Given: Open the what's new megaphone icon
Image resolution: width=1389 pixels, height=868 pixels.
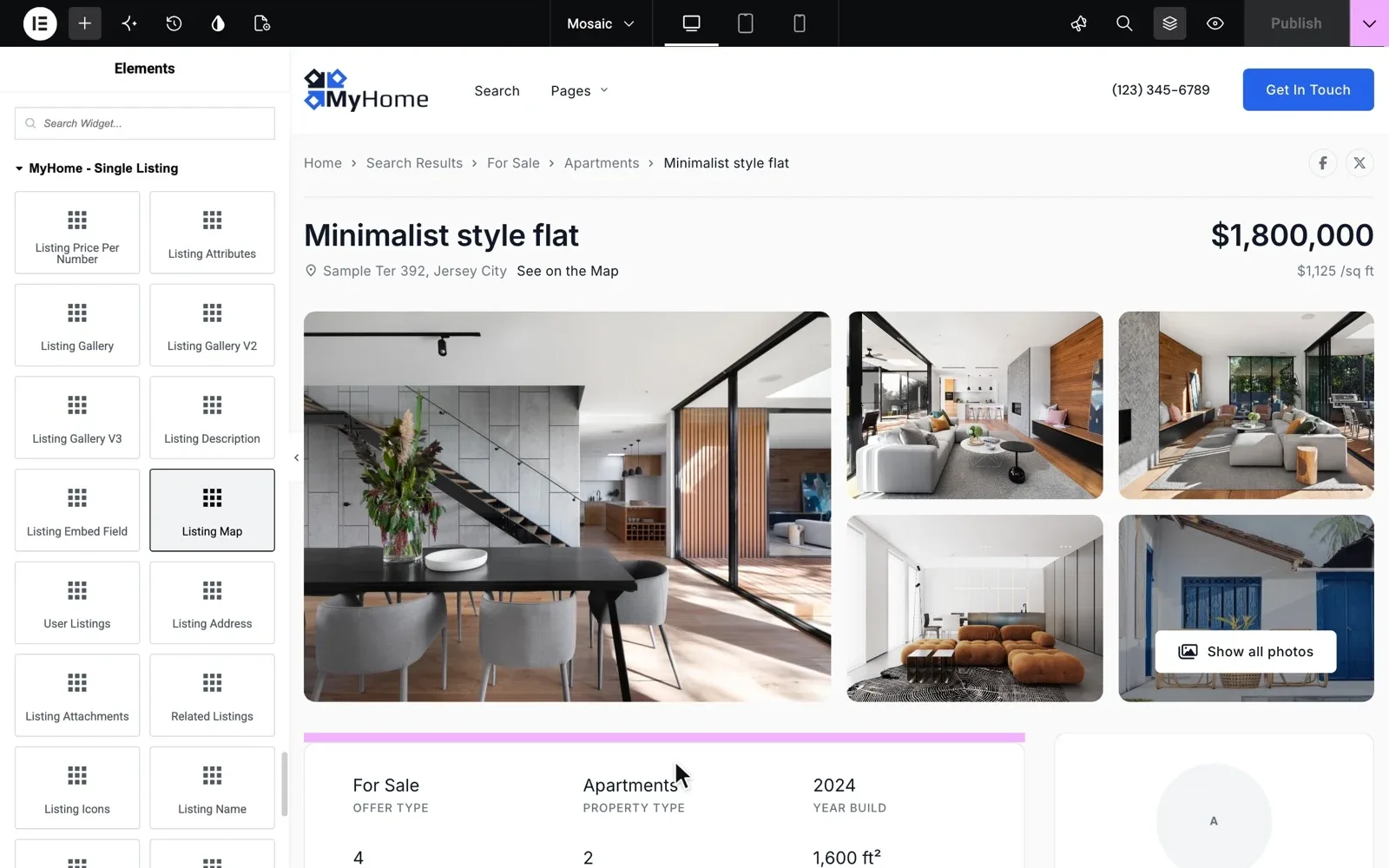Looking at the screenshot, I should [x=1079, y=23].
